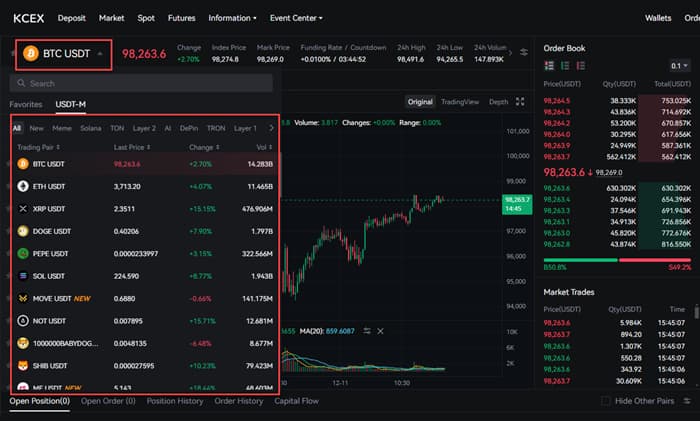Open Order History tab
700x422 pixels.
click(239, 401)
